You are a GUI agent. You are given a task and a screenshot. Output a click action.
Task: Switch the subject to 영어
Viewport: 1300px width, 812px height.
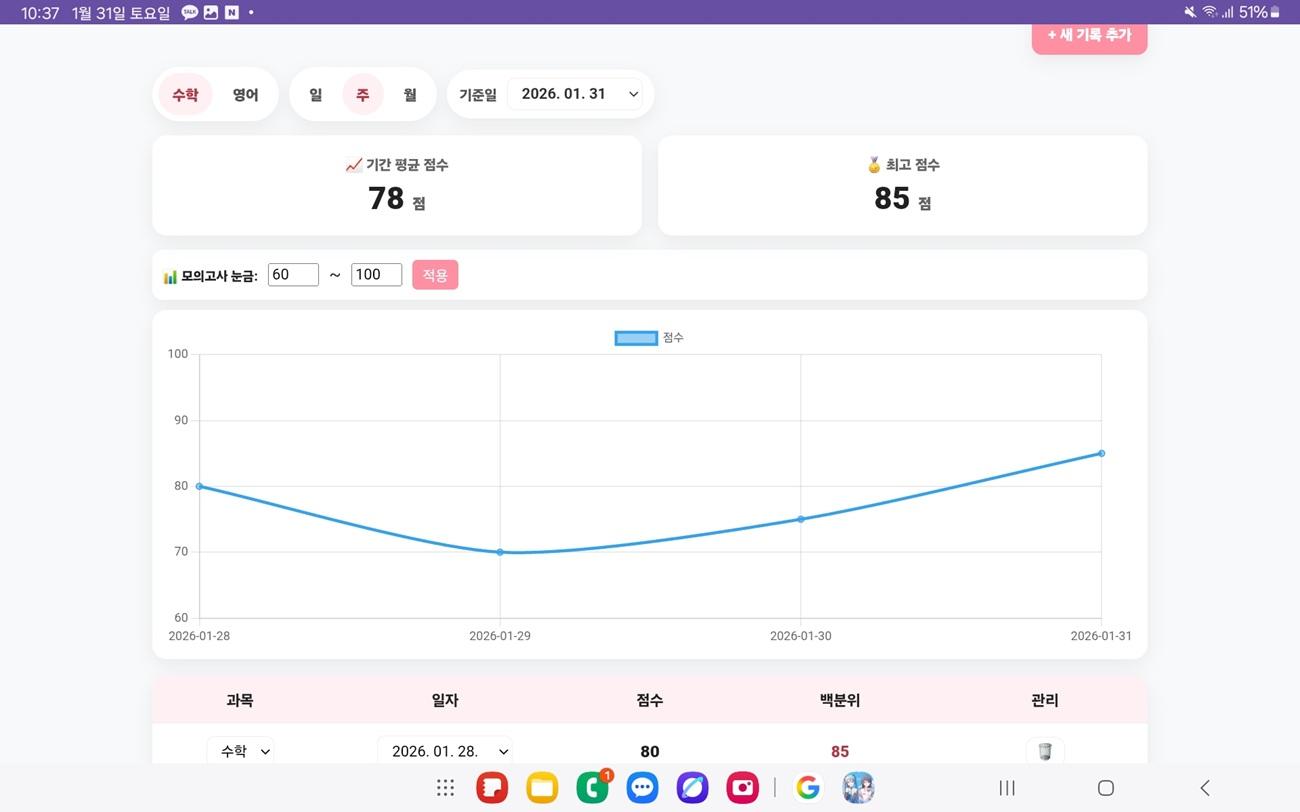tap(246, 94)
